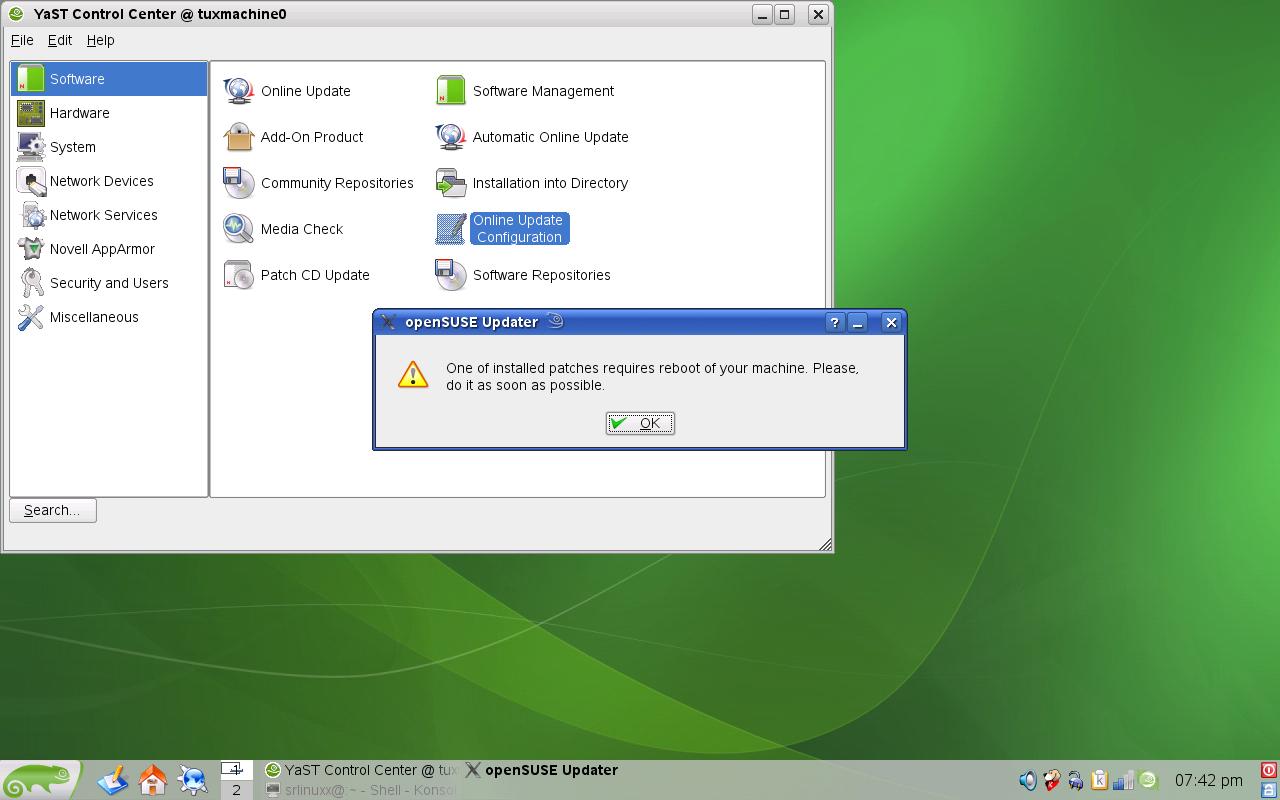This screenshot has height=800, width=1280.
Task: Click the openSUSE Updater help question-mark button
Action: pos(835,322)
